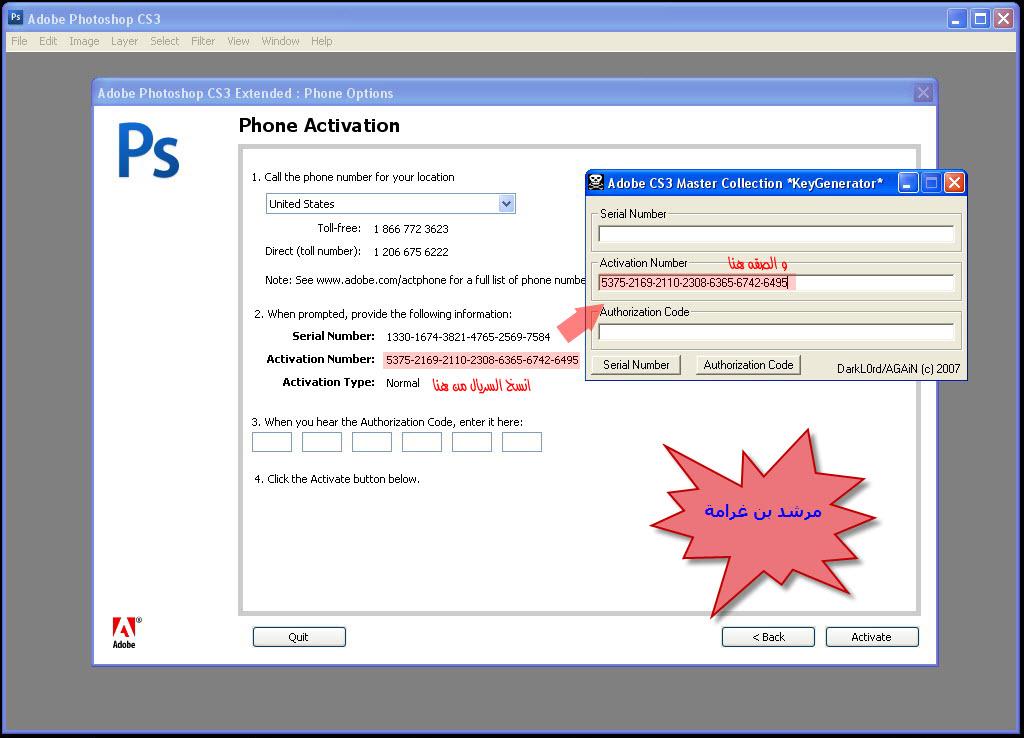
Task: Click the Phone Activation heading
Action: (319, 125)
